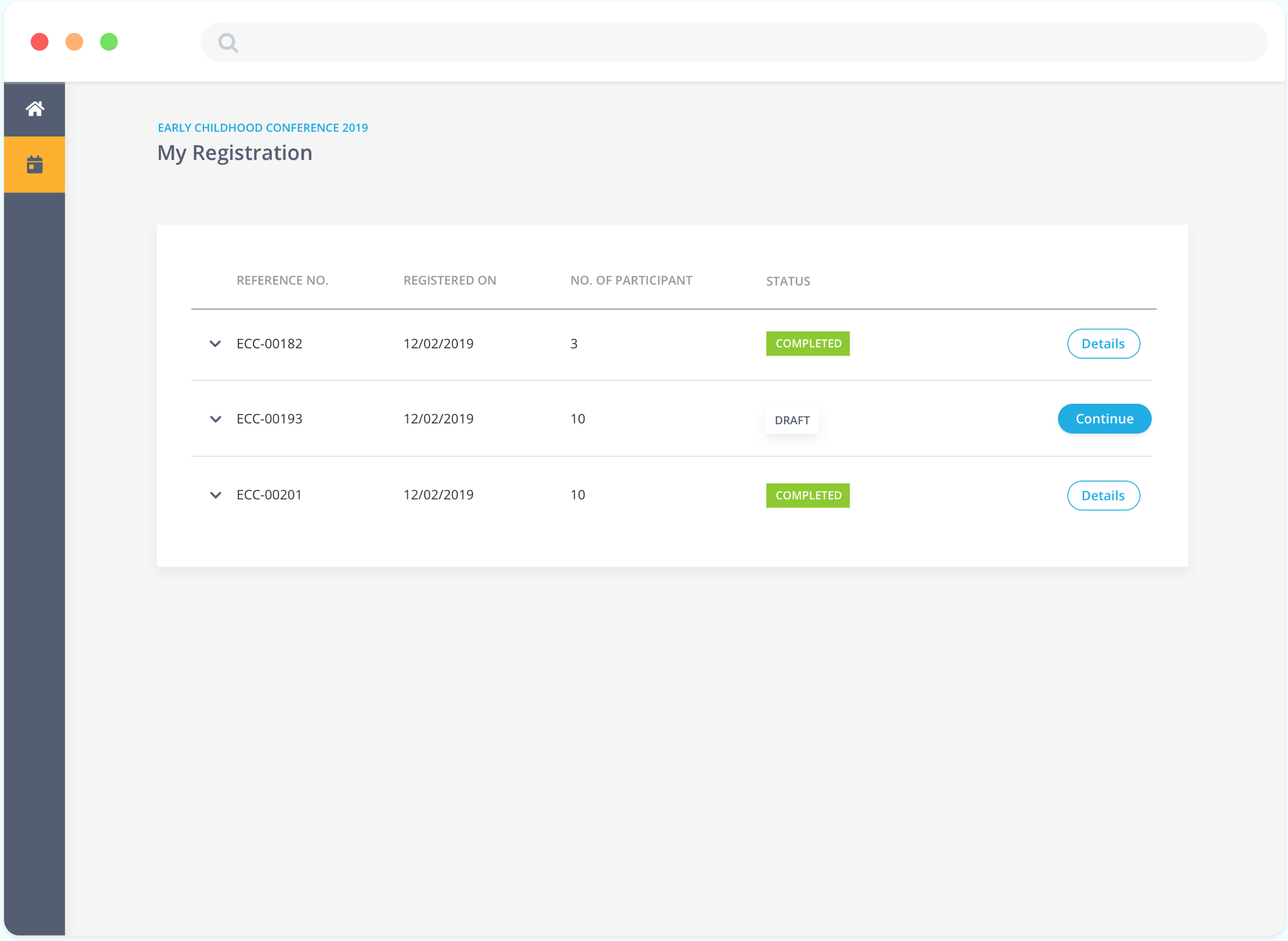Click the red window close dot
The width and height of the screenshot is (1288, 941).
39,42
